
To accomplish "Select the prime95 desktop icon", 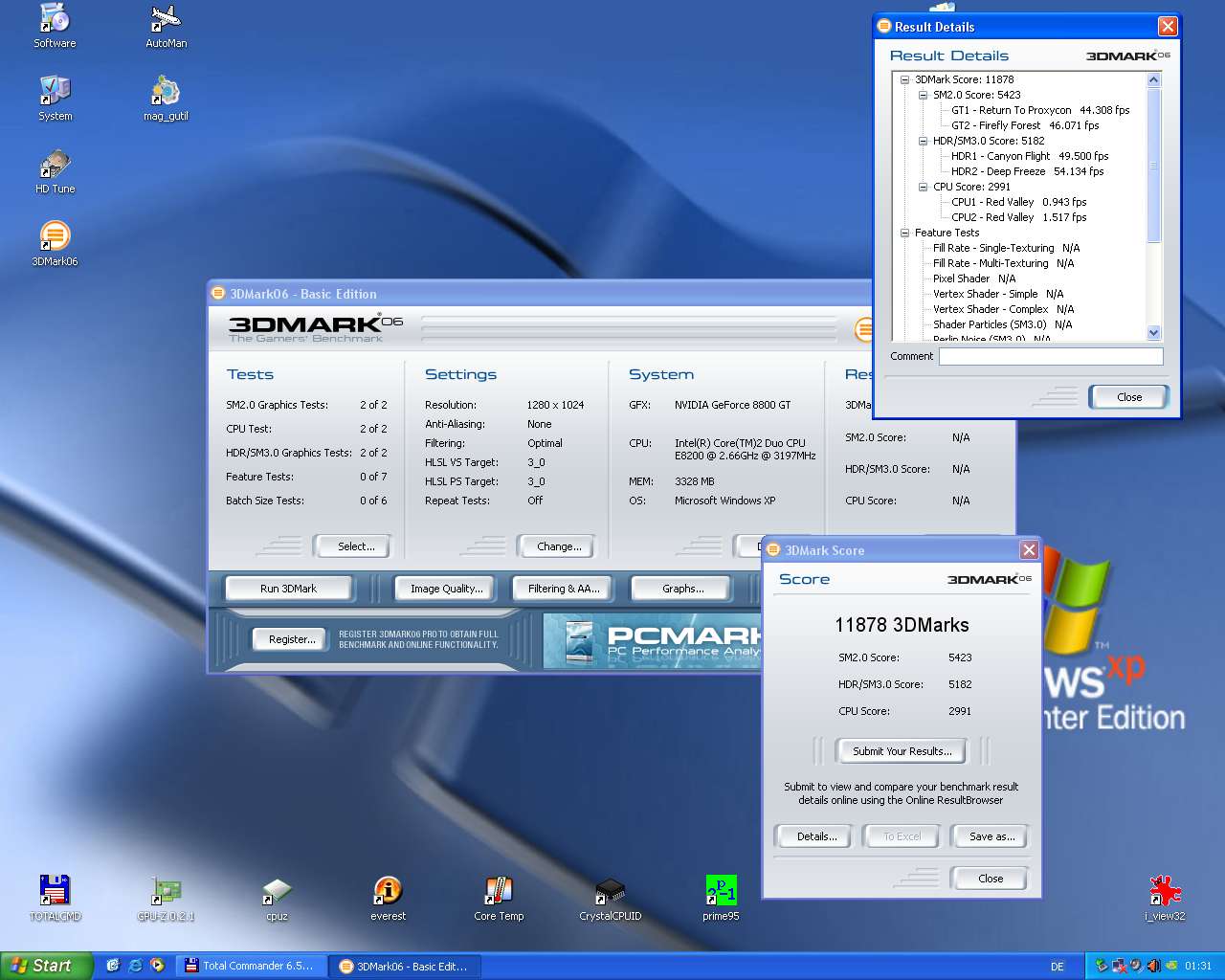I will (721, 899).
